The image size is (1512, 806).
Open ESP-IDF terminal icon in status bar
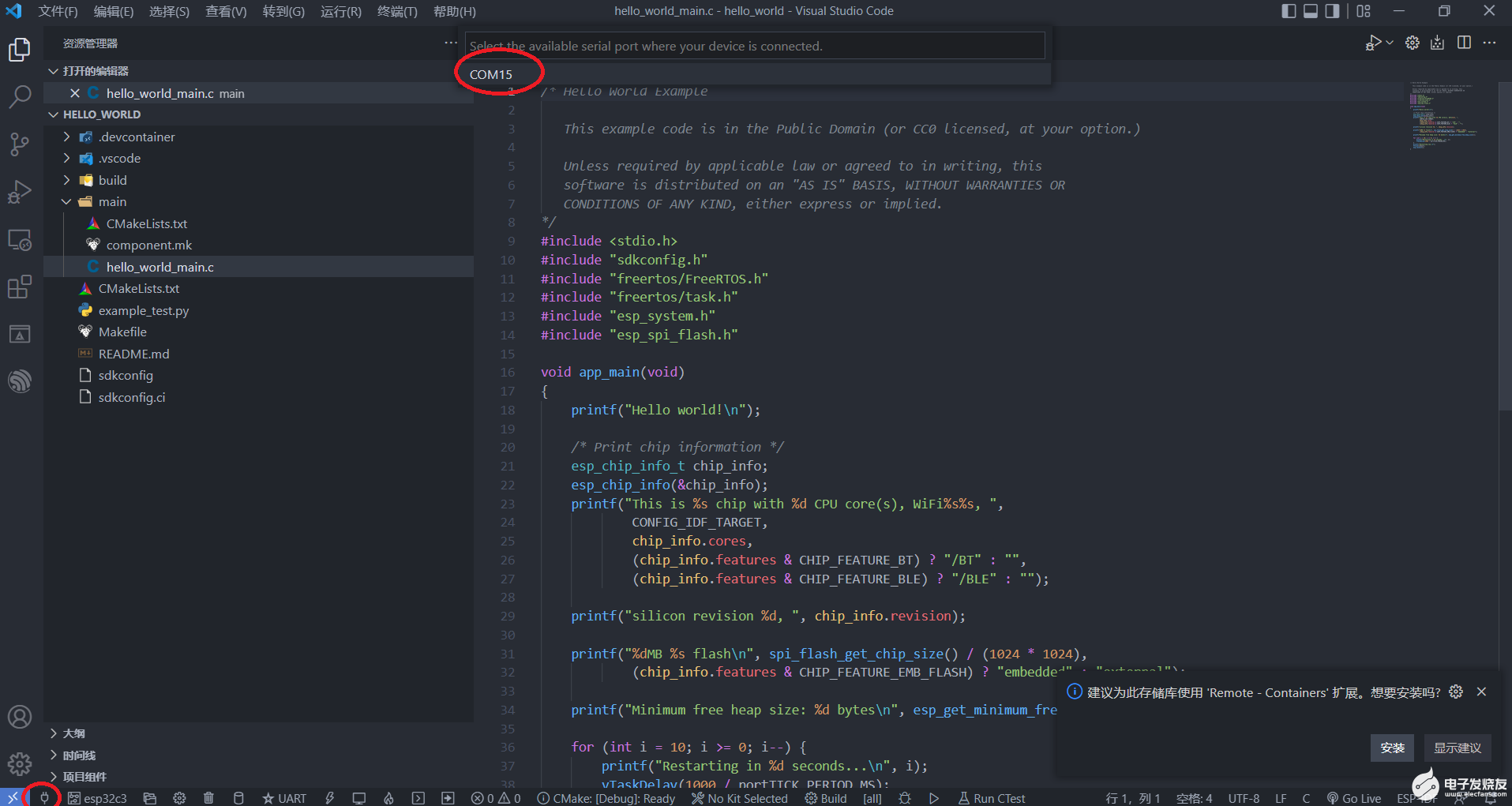pos(418,798)
